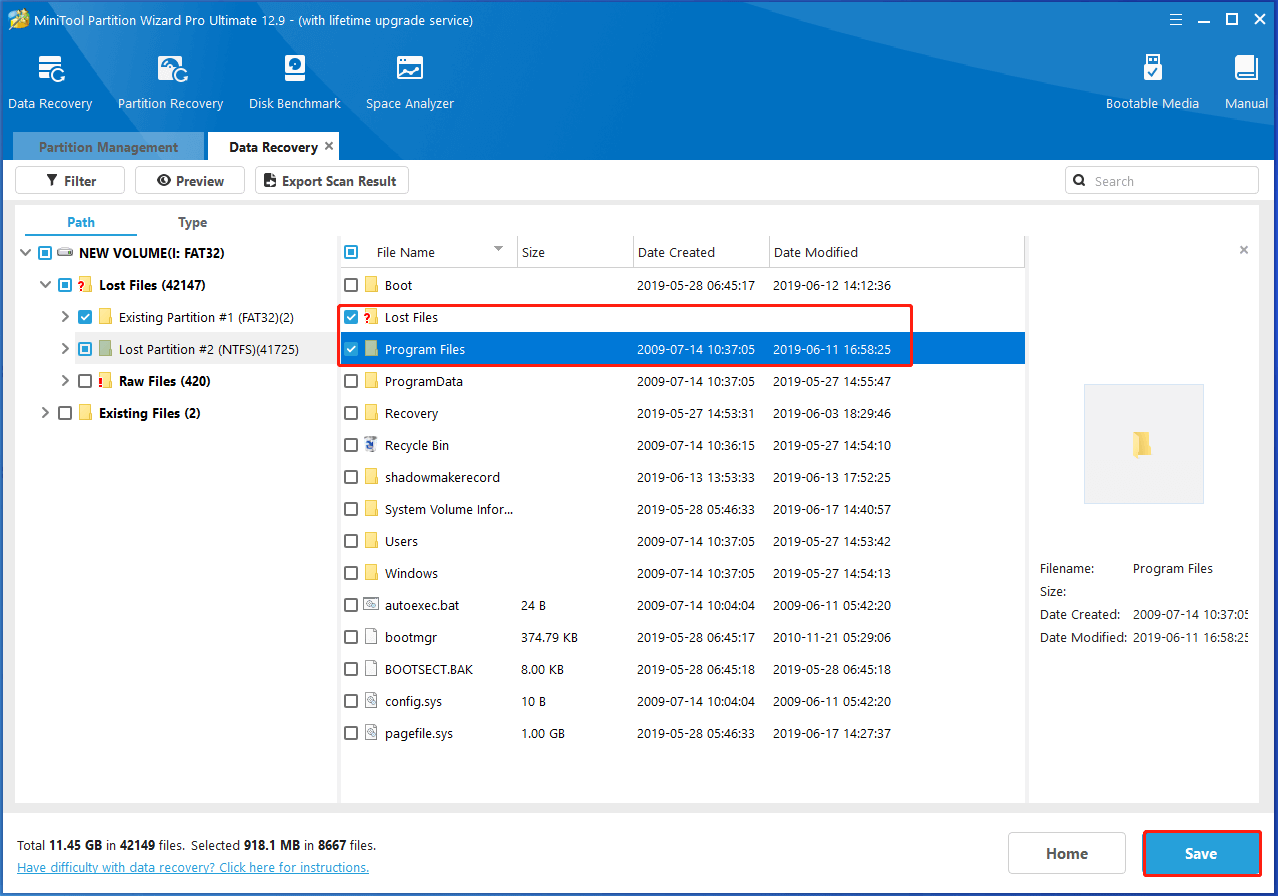This screenshot has width=1278, height=896.
Task: Collapse the Lost Files node
Action: (45, 284)
